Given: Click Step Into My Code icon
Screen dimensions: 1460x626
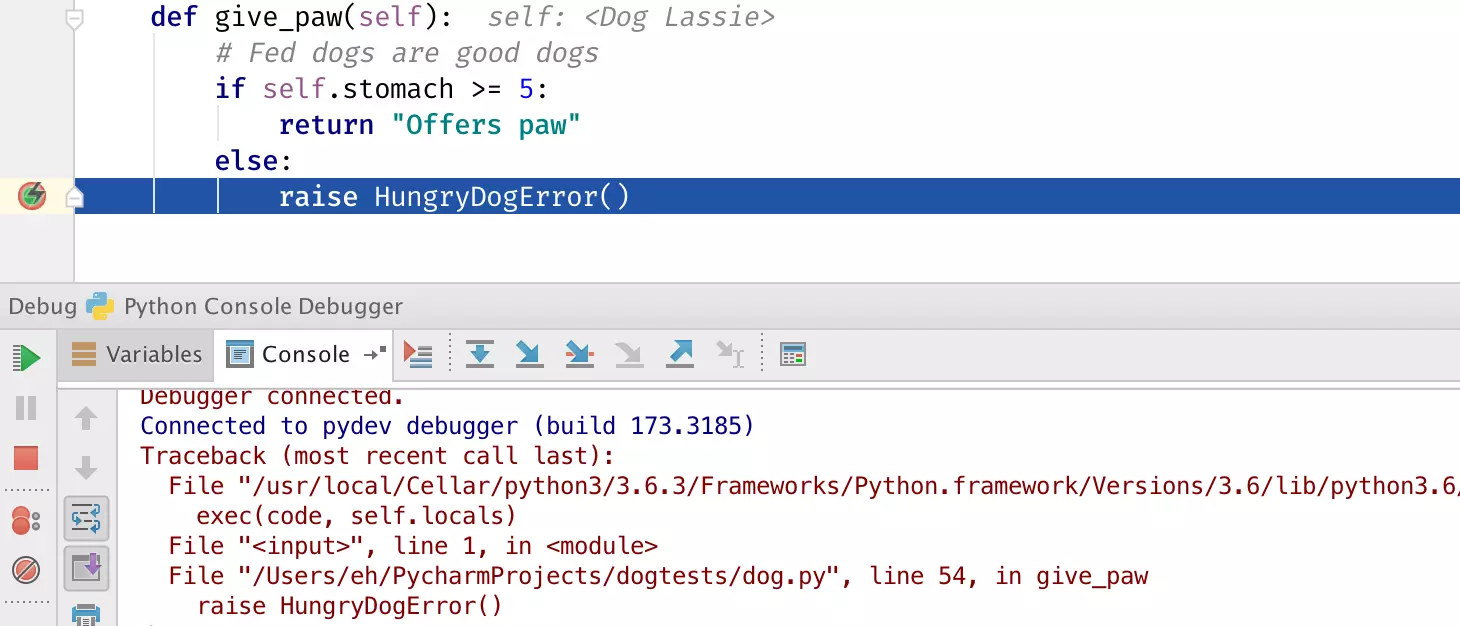Looking at the screenshot, I should click(579, 354).
